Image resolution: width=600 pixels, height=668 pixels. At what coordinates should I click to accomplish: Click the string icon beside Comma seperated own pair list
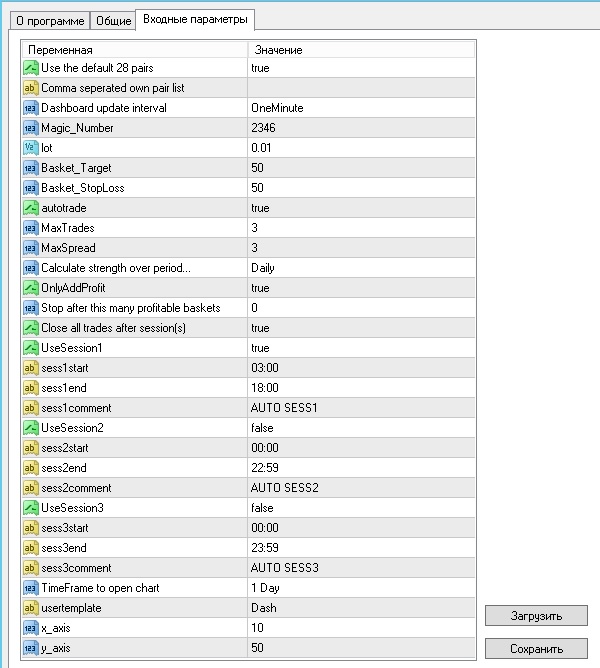click(31, 88)
